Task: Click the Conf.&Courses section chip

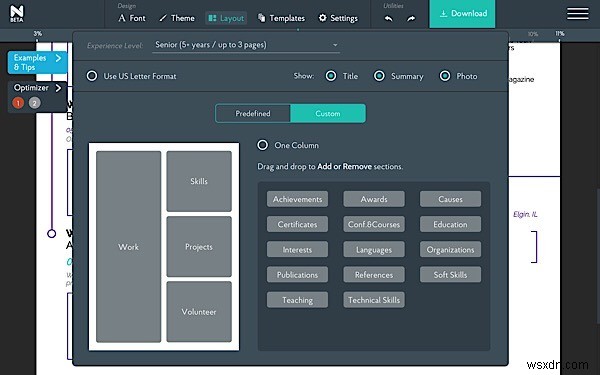Action: 374,224
